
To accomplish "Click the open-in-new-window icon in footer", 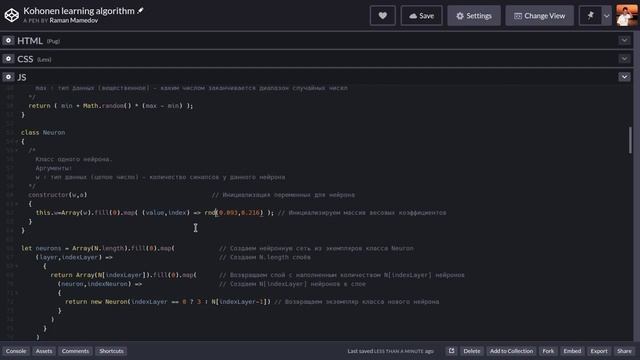I will coord(451,351).
